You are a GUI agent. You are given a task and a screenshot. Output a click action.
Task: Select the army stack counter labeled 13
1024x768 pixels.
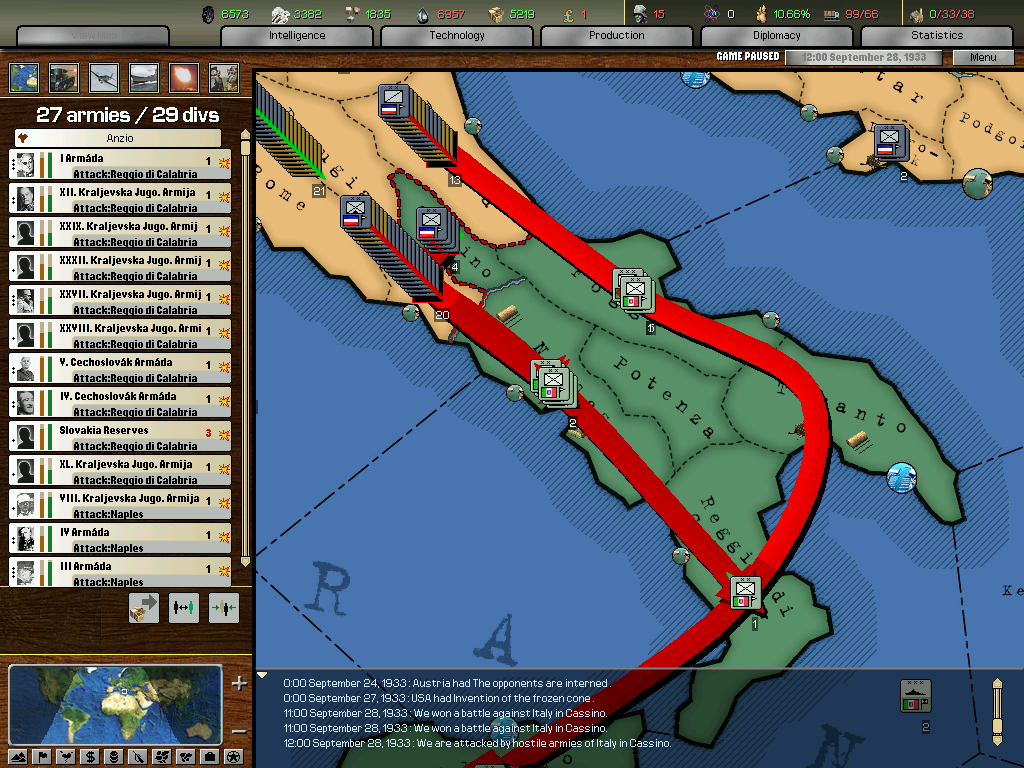[x=394, y=101]
